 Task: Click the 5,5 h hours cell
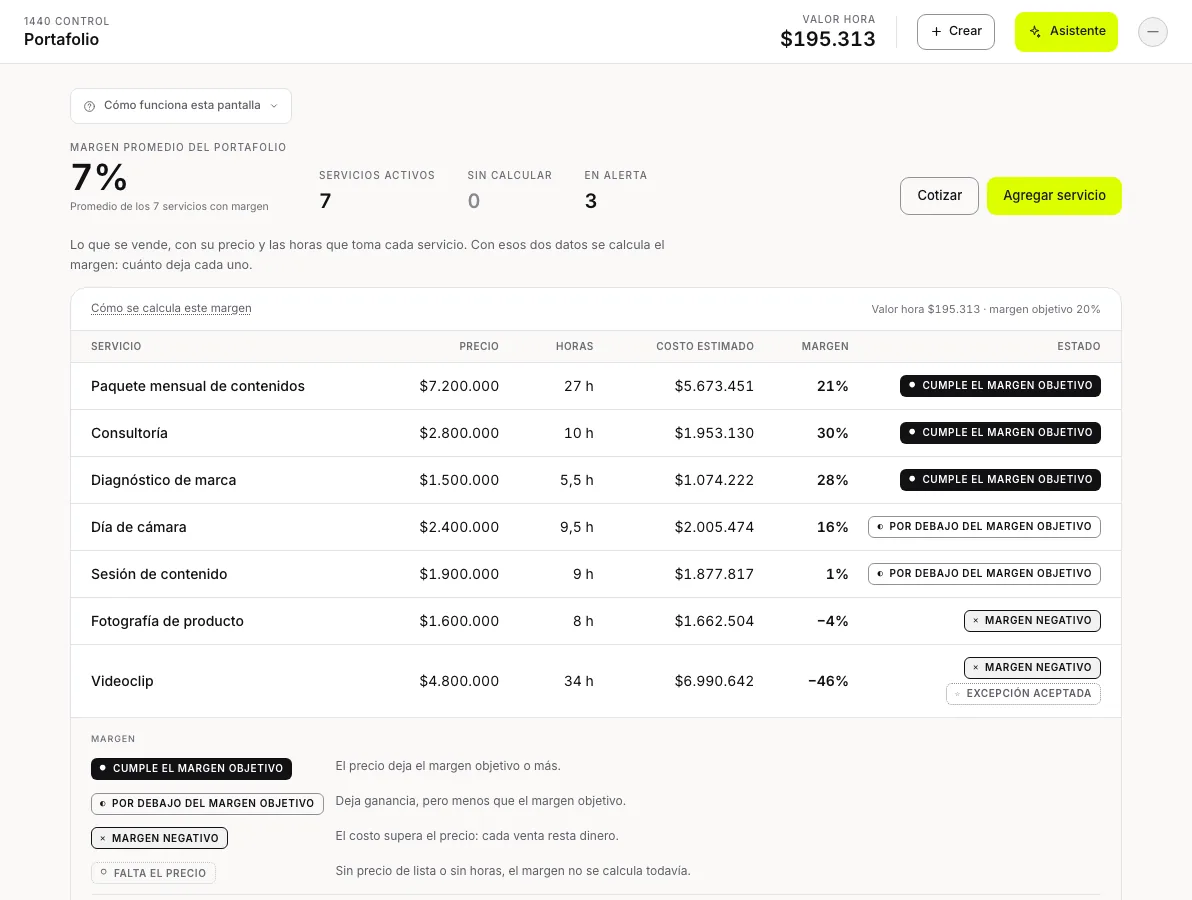[x=577, y=480]
